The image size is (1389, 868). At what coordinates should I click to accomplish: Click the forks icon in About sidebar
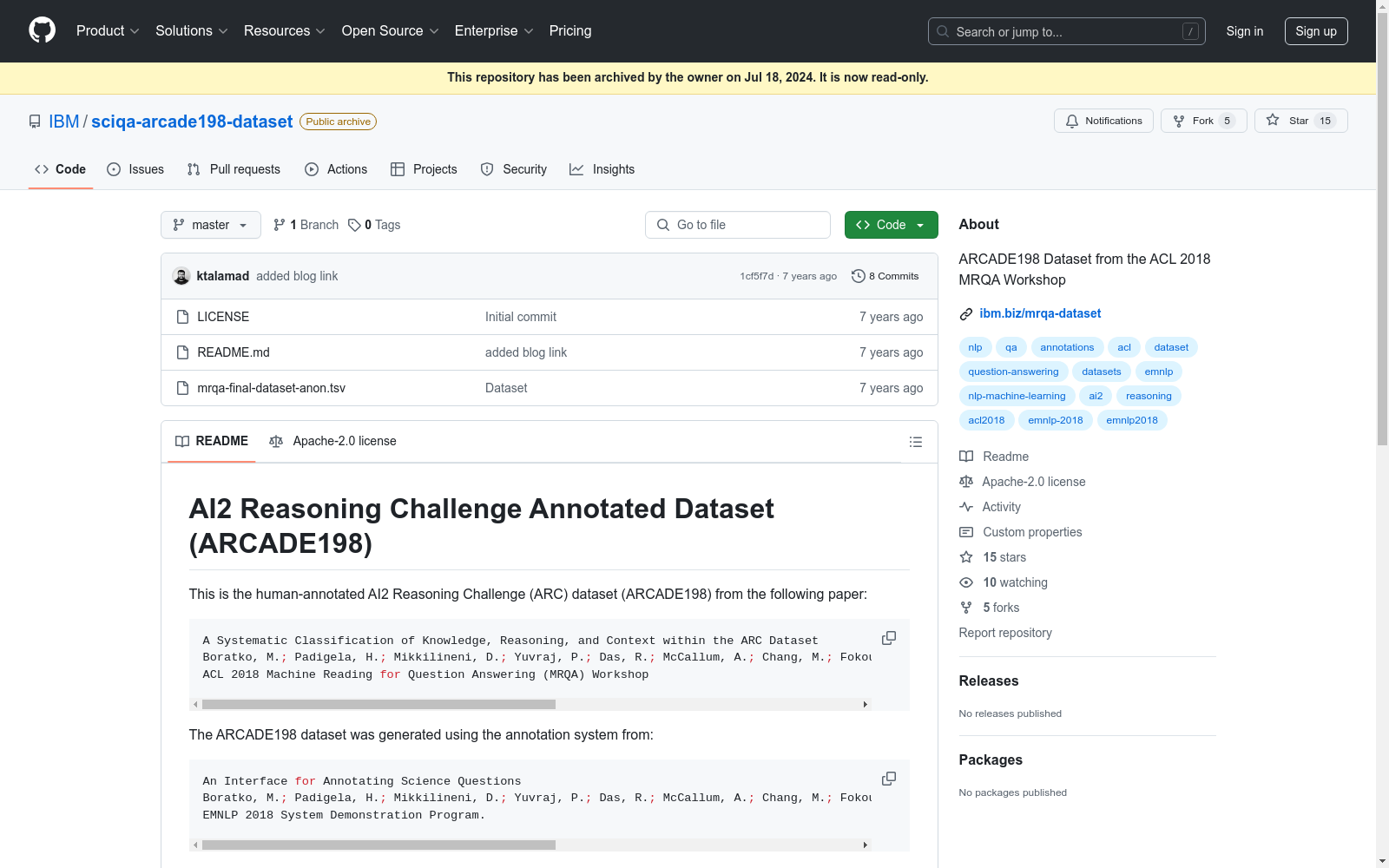[x=966, y=608]
